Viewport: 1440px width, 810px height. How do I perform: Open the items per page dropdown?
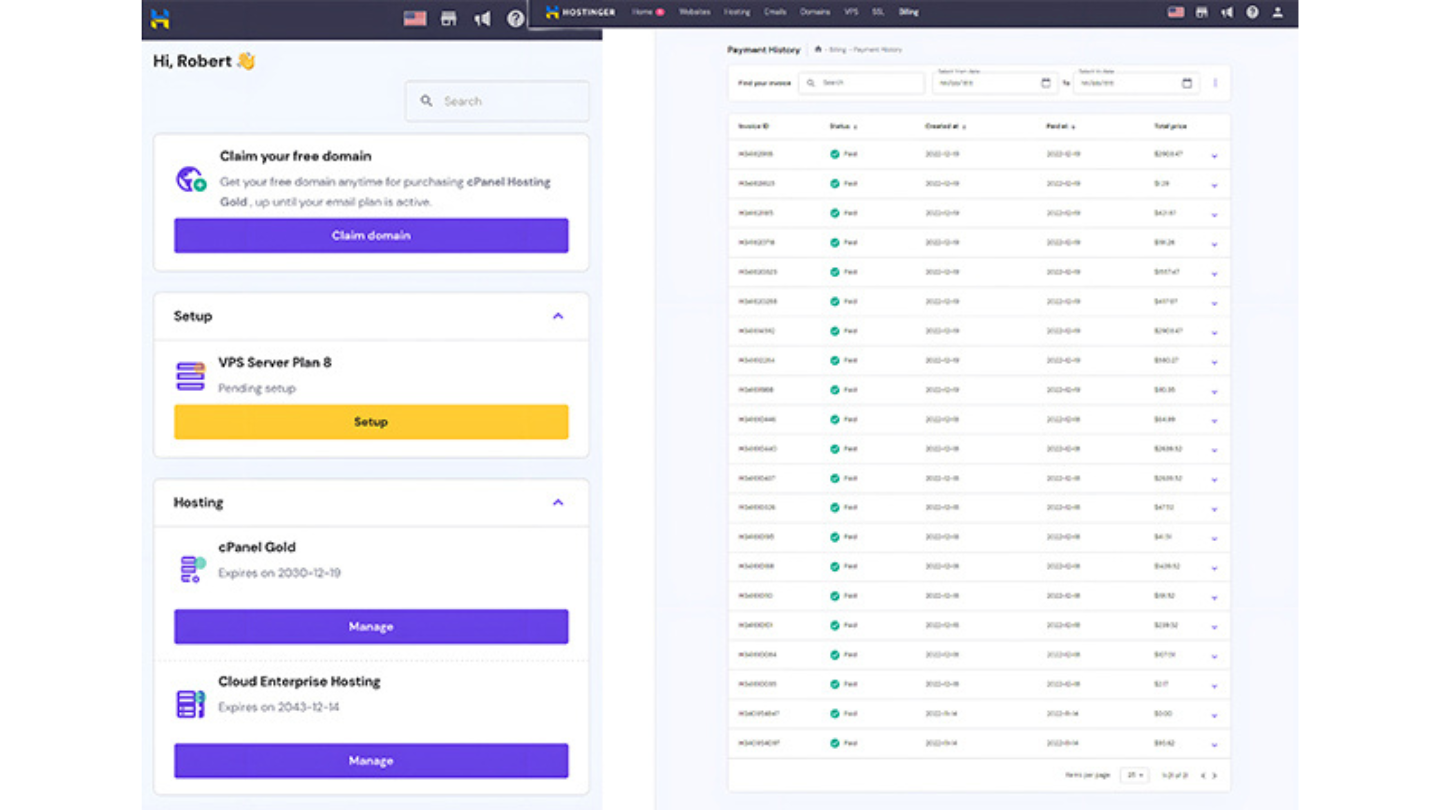click(x=1134, y=775)
